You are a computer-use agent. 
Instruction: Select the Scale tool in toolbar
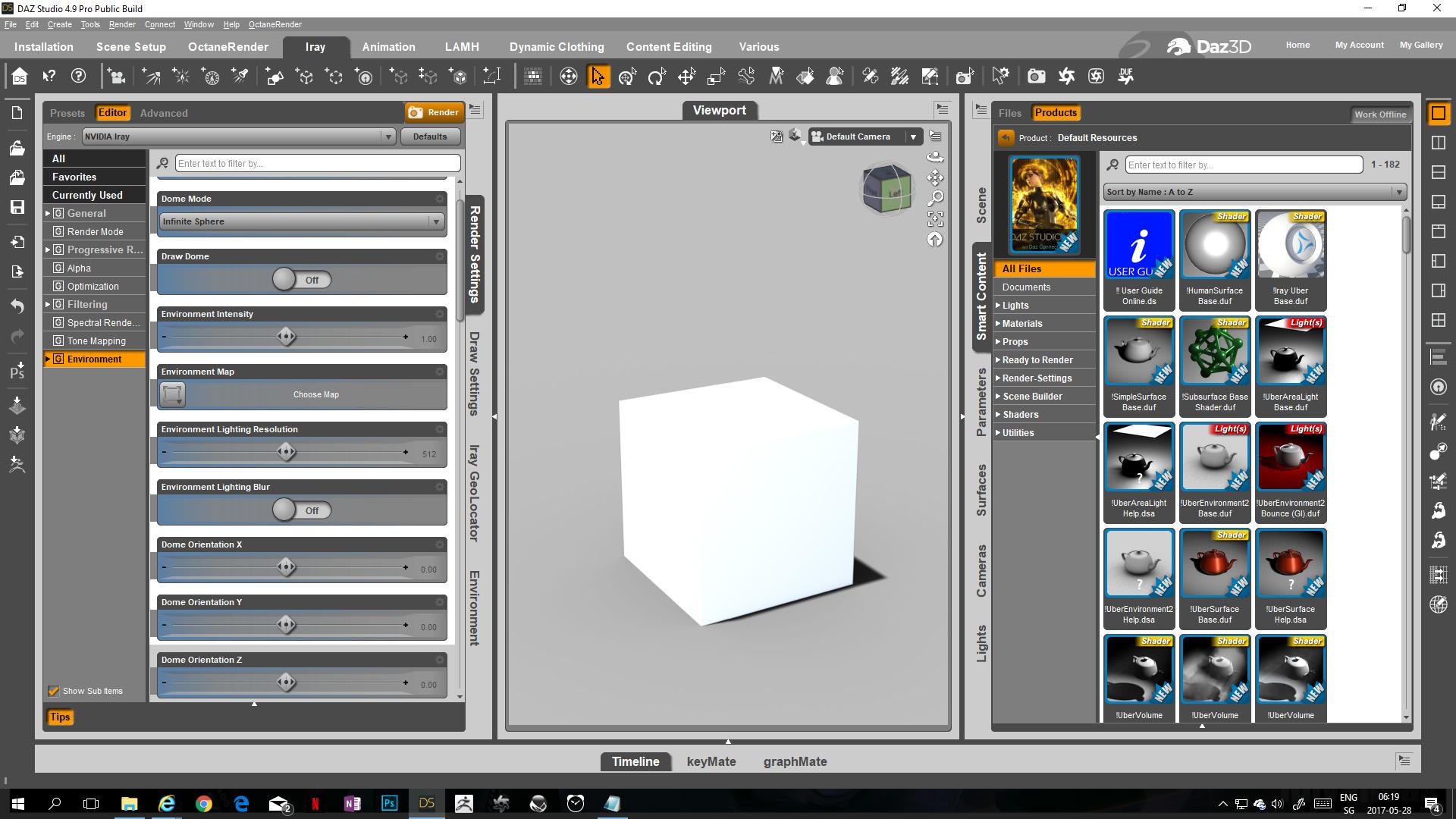pyautogui.click(x=716, y=77)
